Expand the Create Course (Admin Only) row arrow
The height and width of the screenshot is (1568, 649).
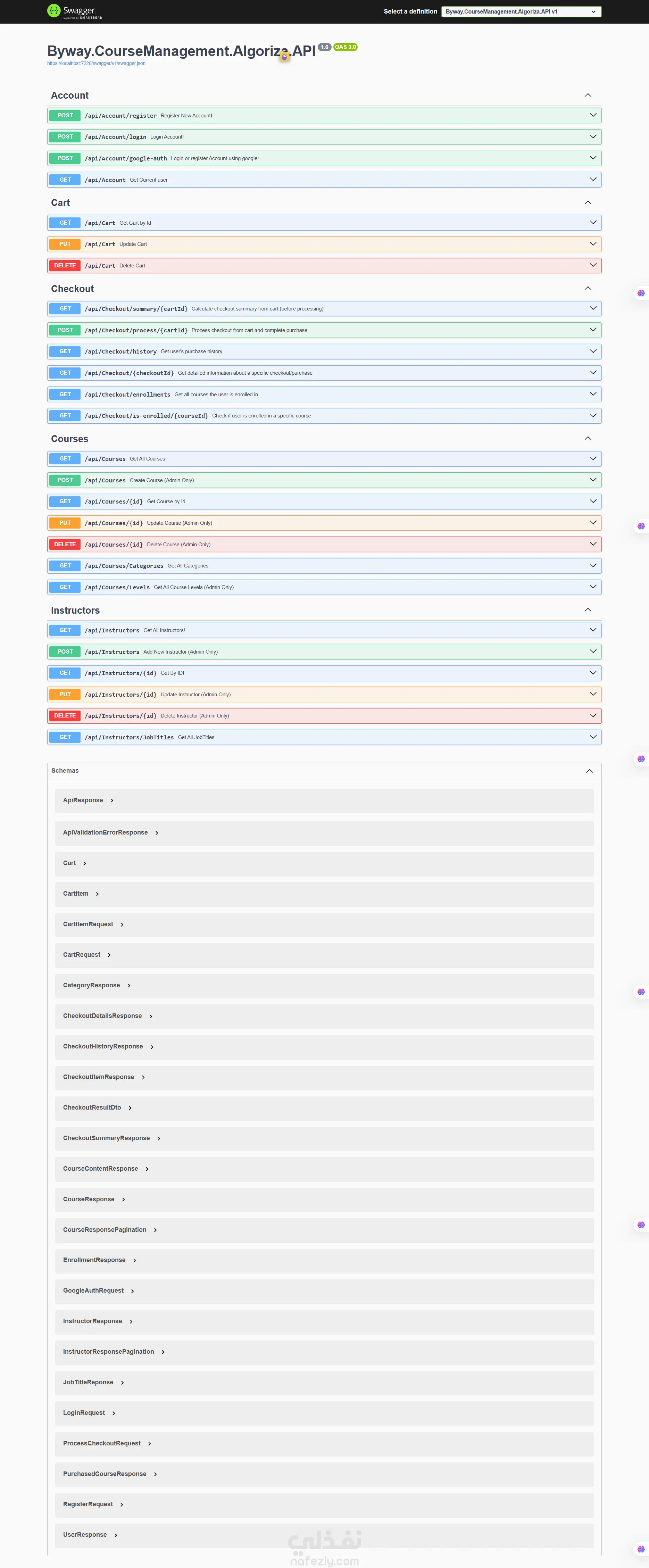593,480
